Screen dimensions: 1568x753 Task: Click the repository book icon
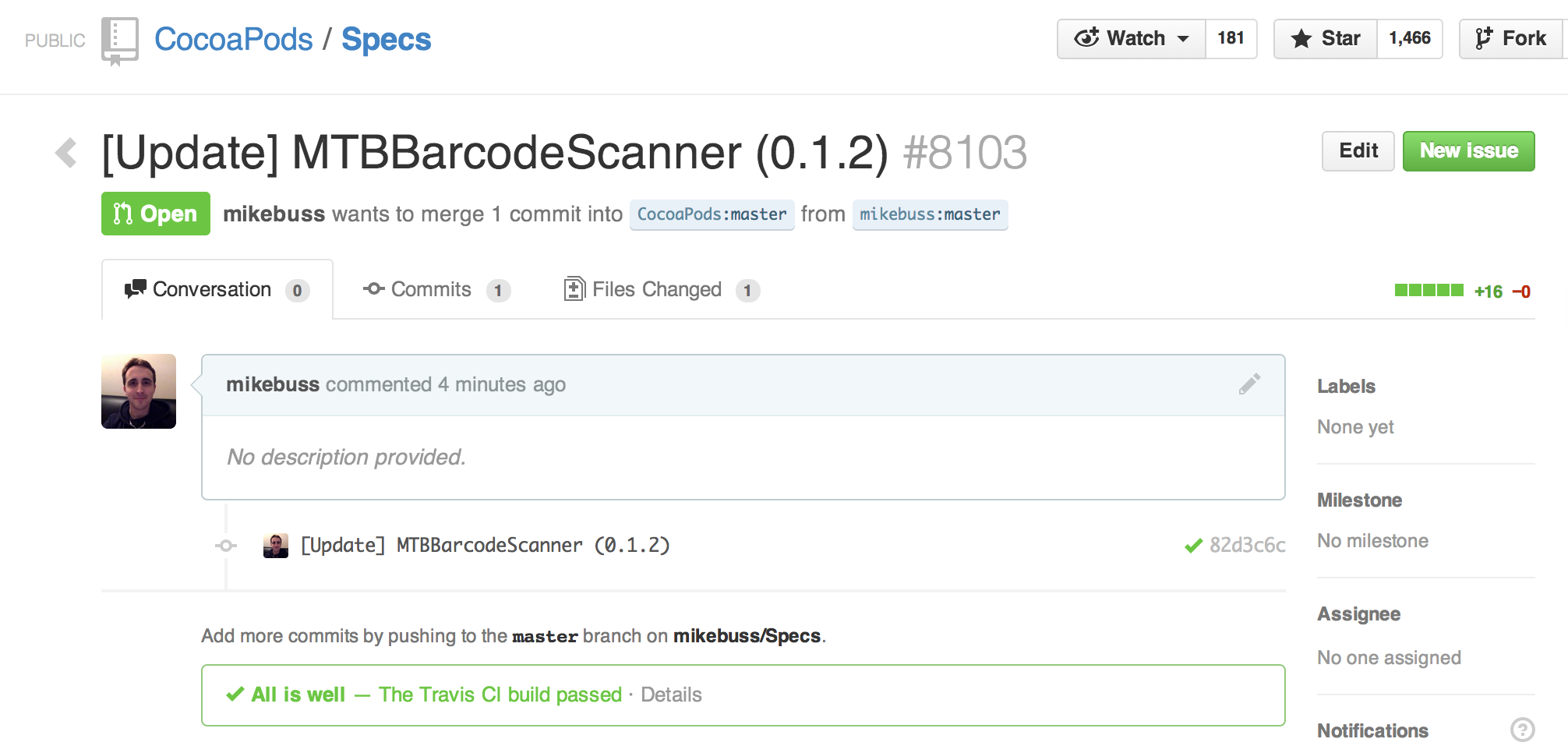(x=120, y=41)
